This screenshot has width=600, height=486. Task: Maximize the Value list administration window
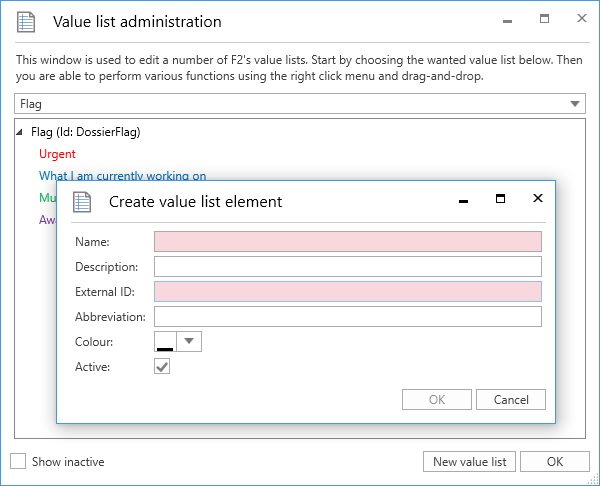544,19
